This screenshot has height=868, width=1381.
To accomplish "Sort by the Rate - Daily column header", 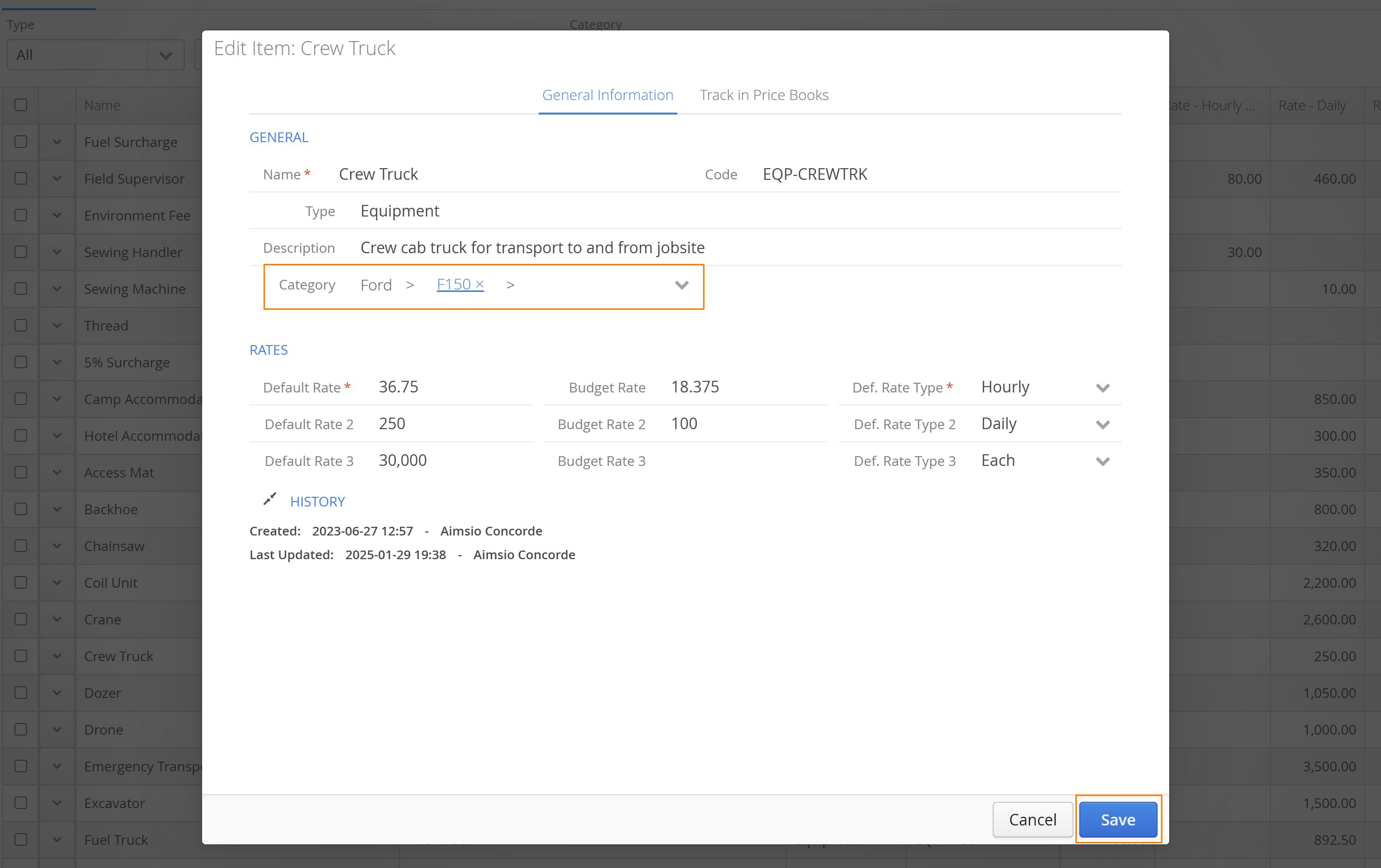I will (x=1312, y=105).
